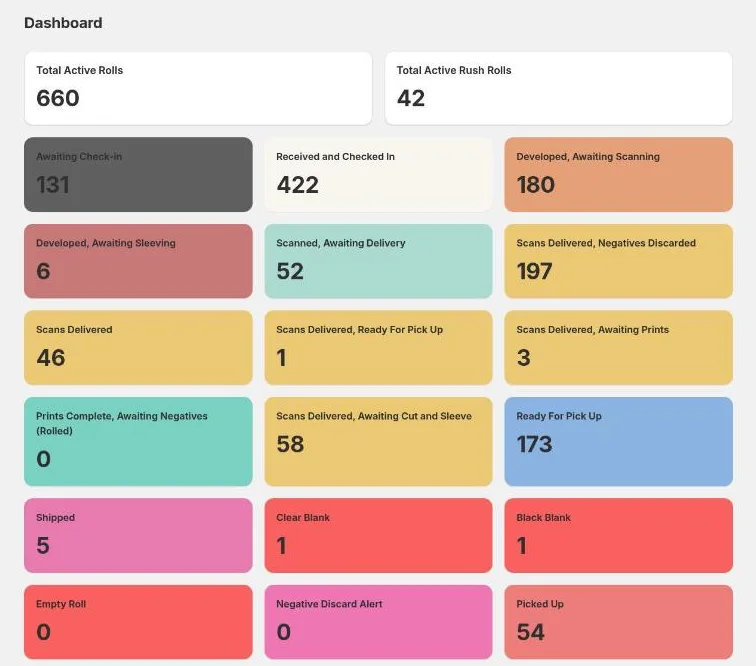Click the Dashboard page heading
Screen dimensions: 756x666
(63, 23)
